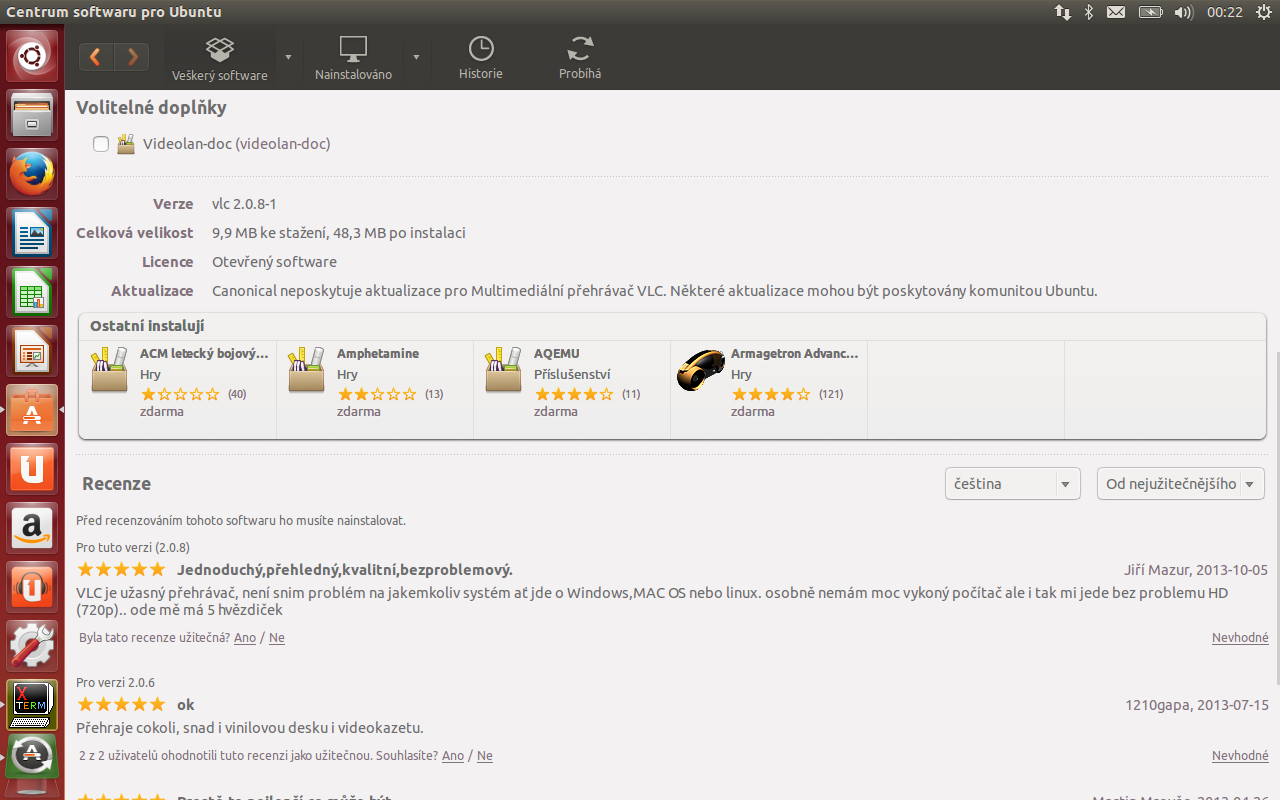
Task: Open Nainstalováno section
Action: coord(353,58)
